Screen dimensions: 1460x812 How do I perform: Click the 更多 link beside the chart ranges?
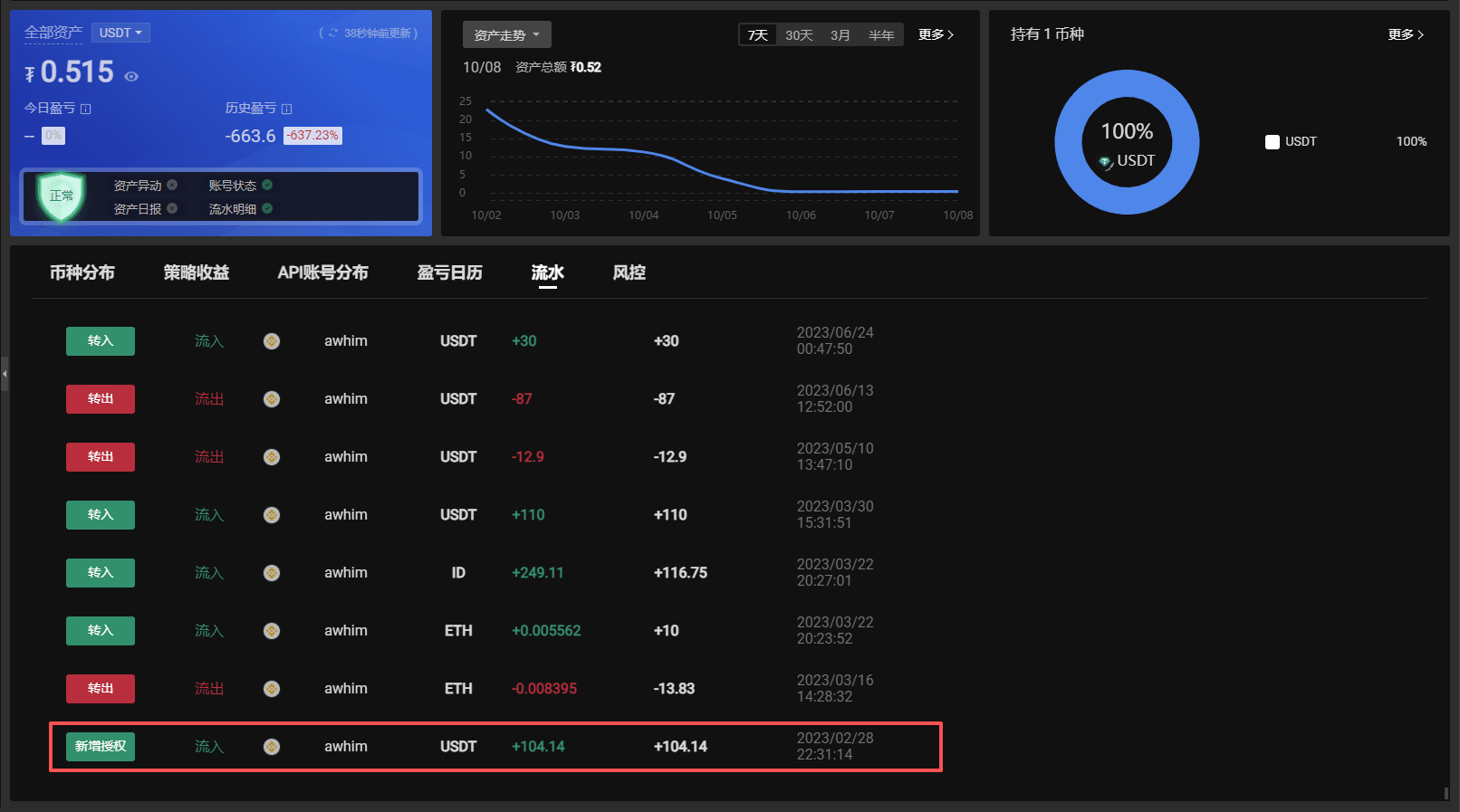point(936,34)
